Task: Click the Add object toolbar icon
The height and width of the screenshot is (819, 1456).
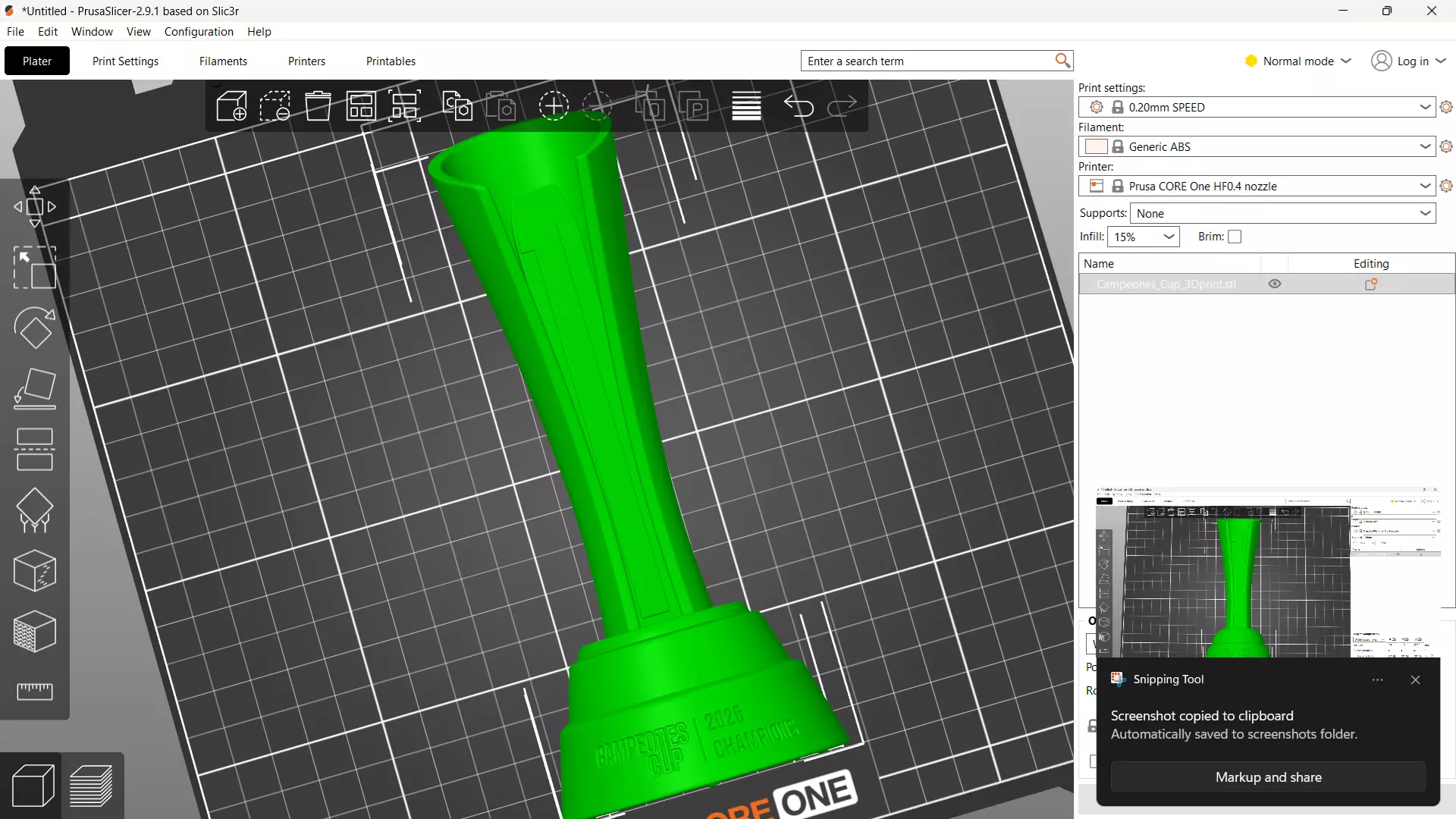Action: pos(231,106)
